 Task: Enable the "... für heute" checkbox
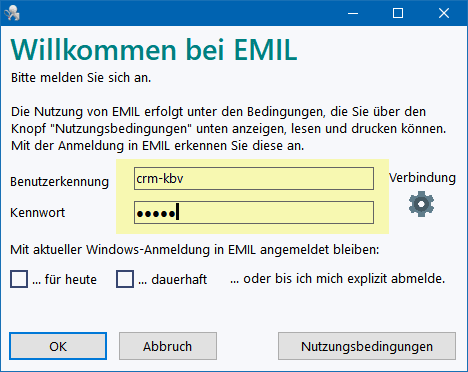coord(19,279)
